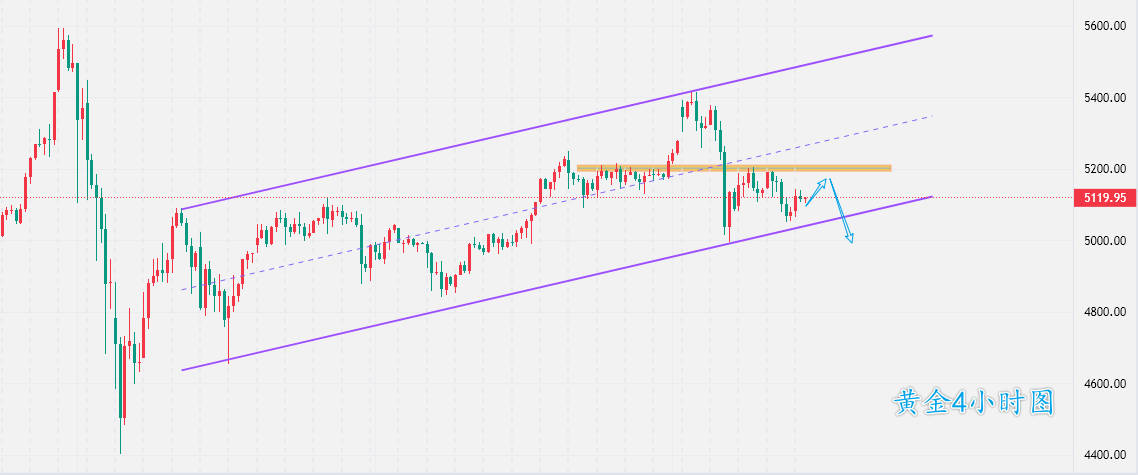1138x475 pixels.
Task: Select the red 5119.95 current price tag
Action: [1105, 198]
